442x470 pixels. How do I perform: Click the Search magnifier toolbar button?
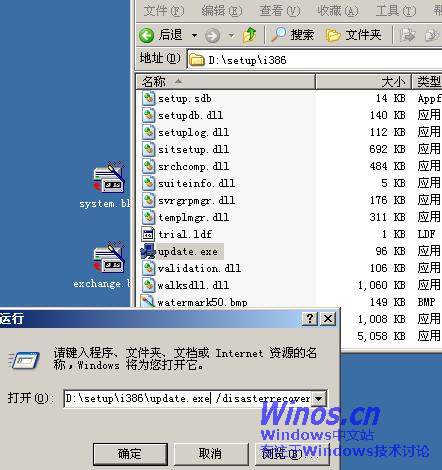(292, 35)
